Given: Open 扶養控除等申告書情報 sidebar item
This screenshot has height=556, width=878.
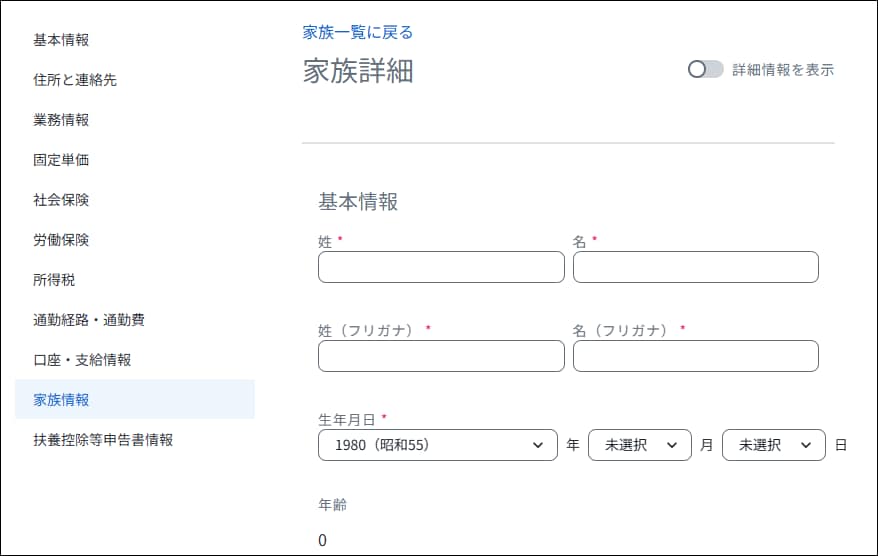Looking at the screenshot, I should point(103,440).
